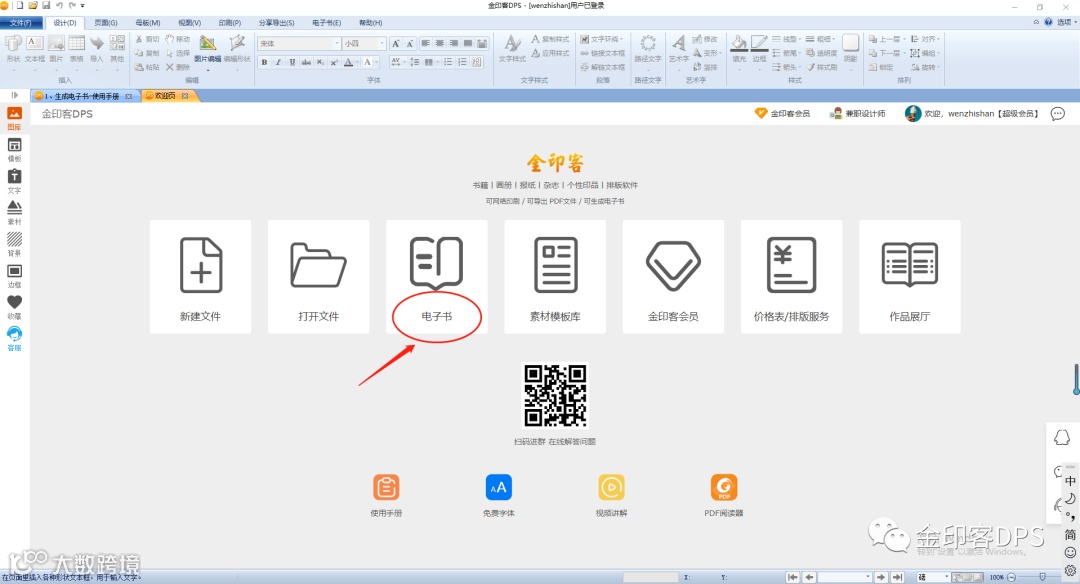This screenshot has width=1080, height=584.
Task: Open the 作品展厅 gallery card
Action: (x=910, y=277)
